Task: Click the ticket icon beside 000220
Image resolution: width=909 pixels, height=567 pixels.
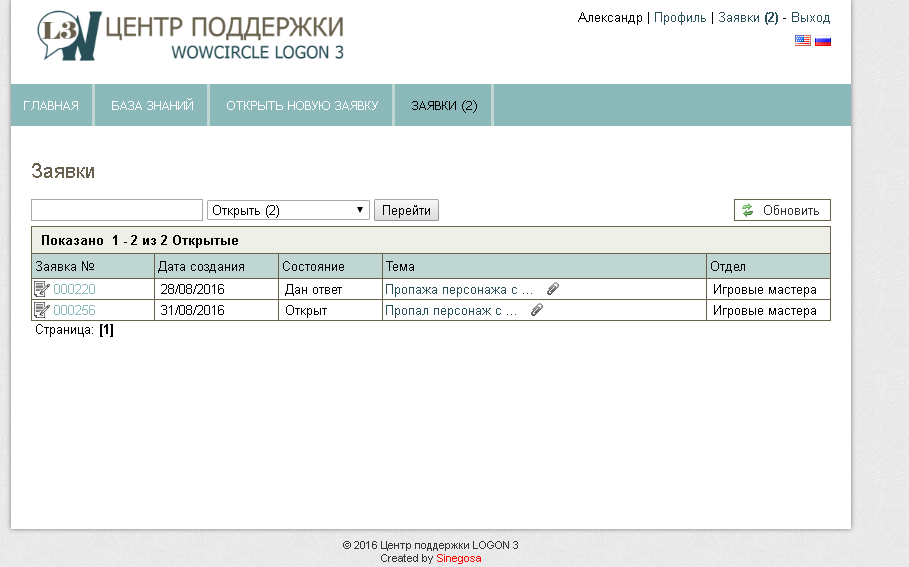Action: point(41,289)
